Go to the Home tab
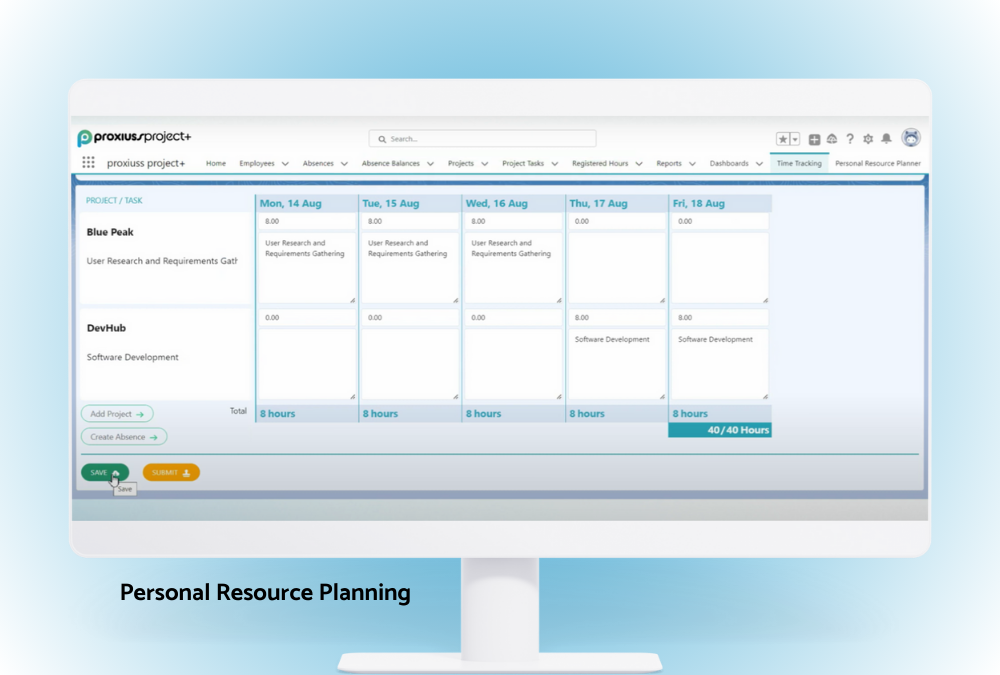 click(216, 163)
